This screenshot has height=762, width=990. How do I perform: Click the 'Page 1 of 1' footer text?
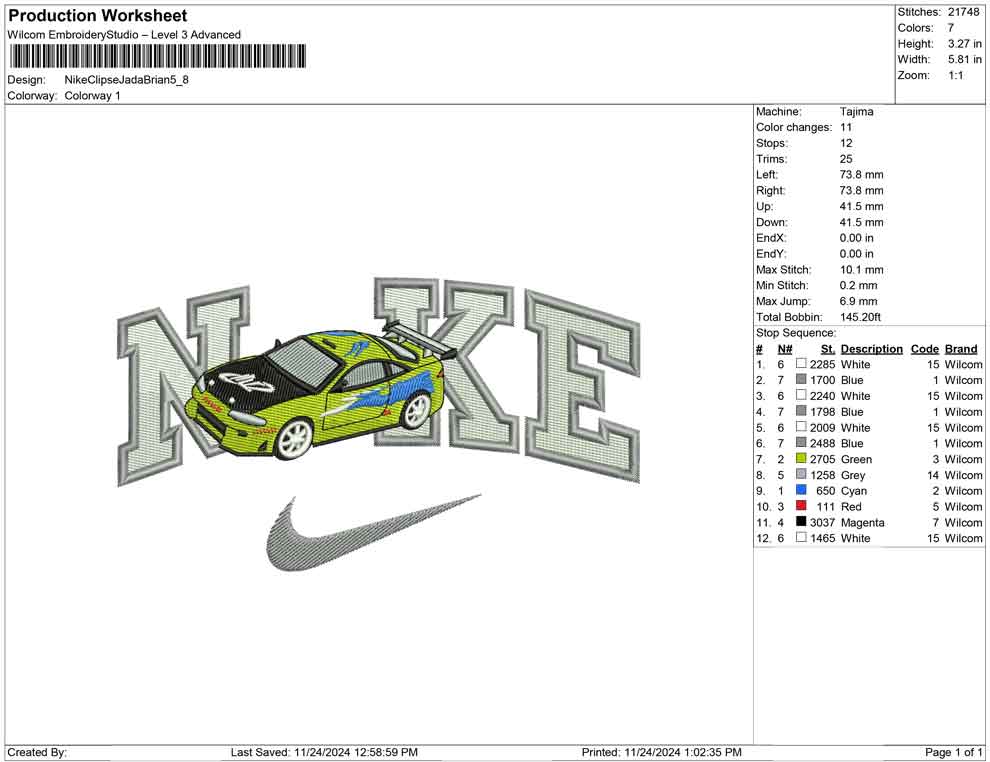click(953, 752)
